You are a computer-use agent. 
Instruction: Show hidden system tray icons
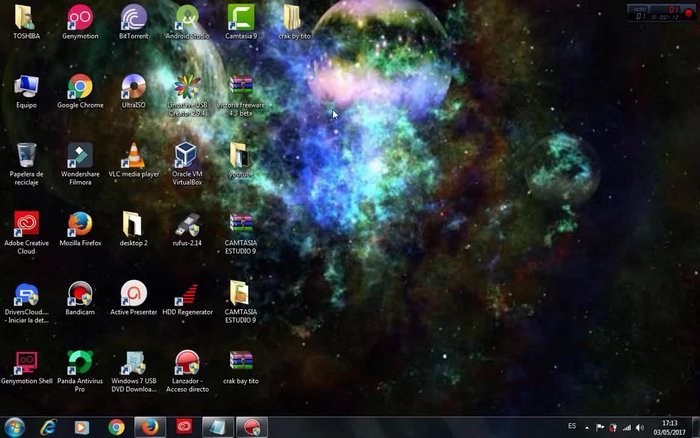587,427
